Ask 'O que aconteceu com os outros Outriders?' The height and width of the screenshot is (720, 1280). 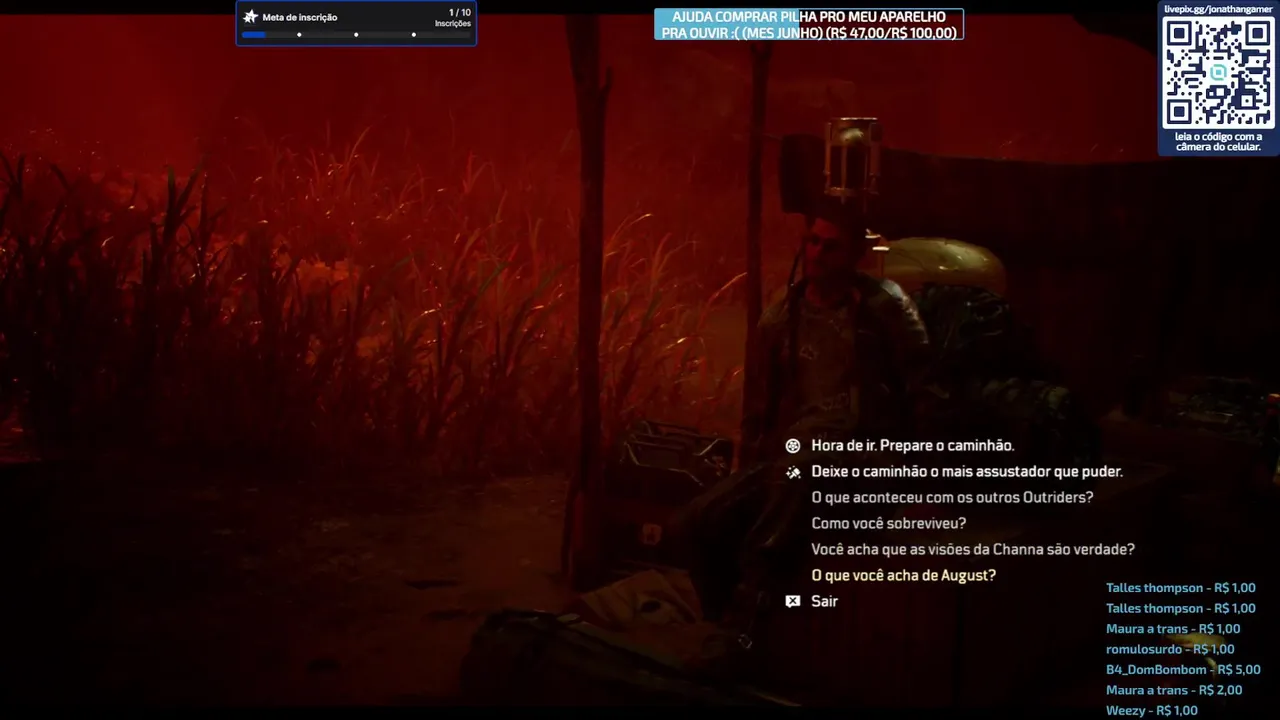pos(952,498)
